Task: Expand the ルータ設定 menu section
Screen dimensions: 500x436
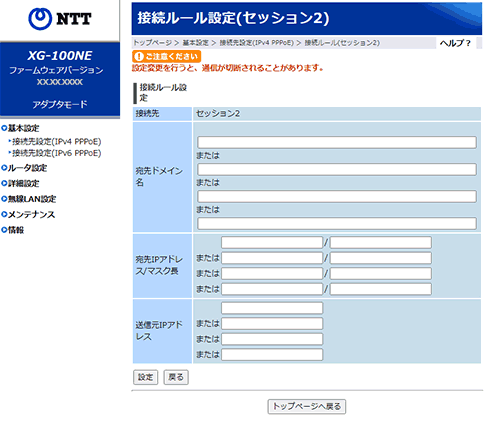Action: coord(24,168)
